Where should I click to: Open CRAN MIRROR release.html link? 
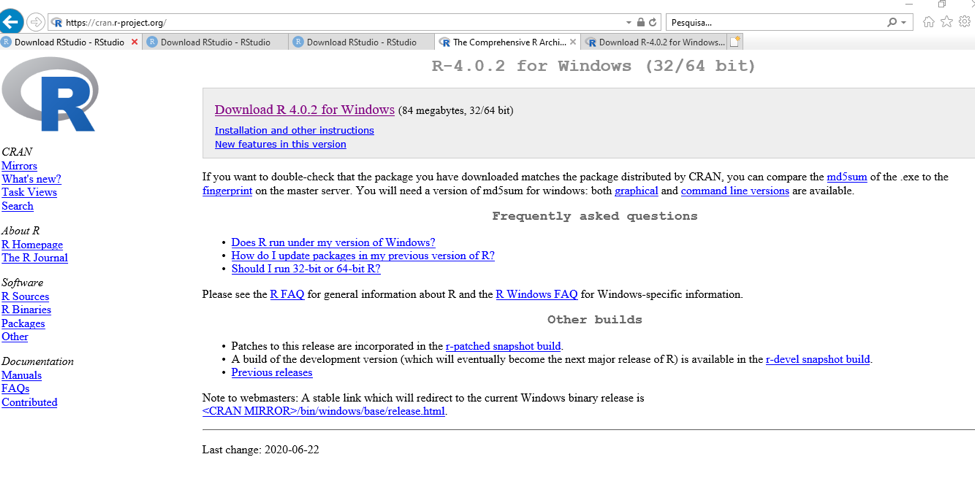[324, 411]
